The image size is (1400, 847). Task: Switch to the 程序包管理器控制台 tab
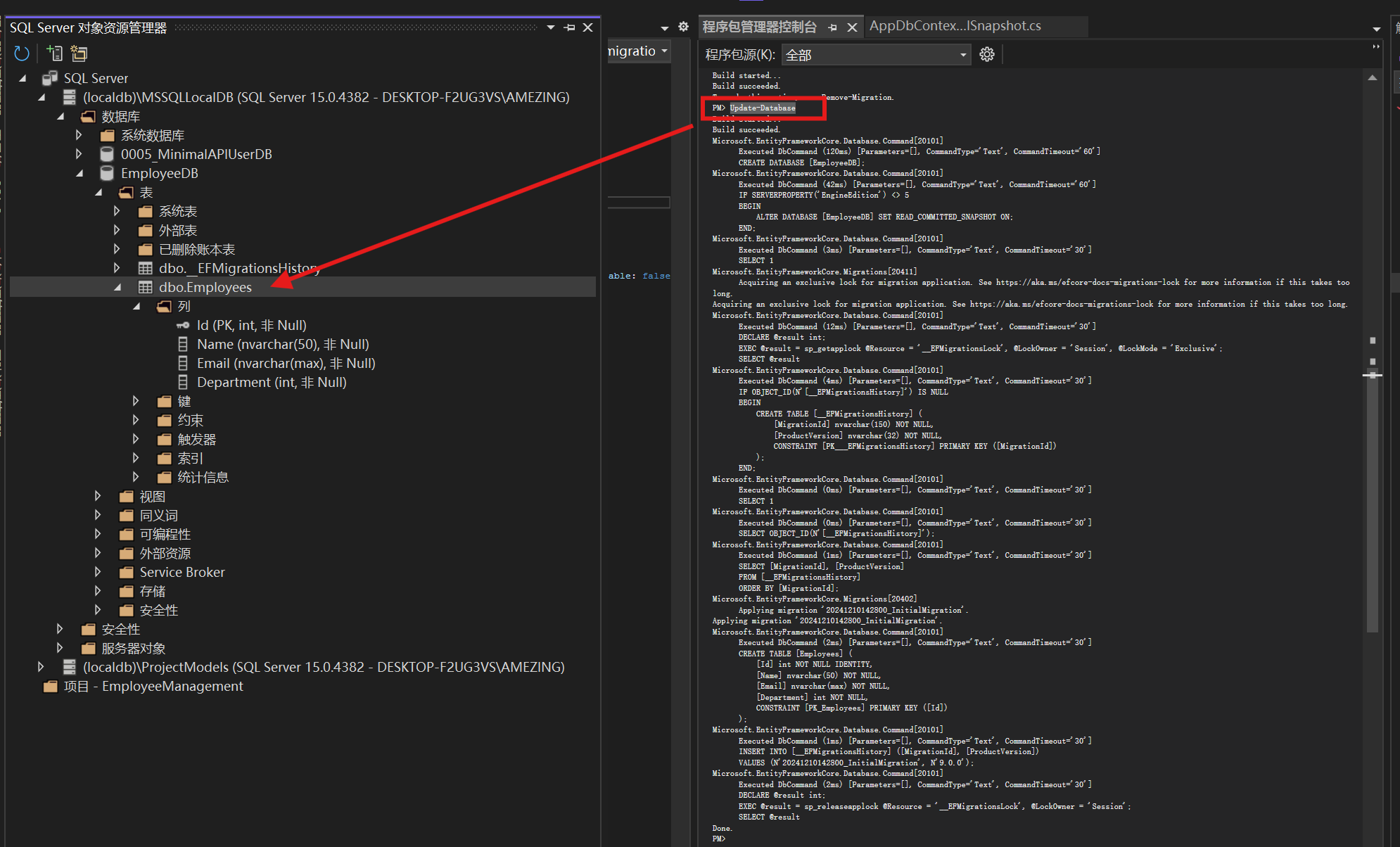(x=759, y=27)
